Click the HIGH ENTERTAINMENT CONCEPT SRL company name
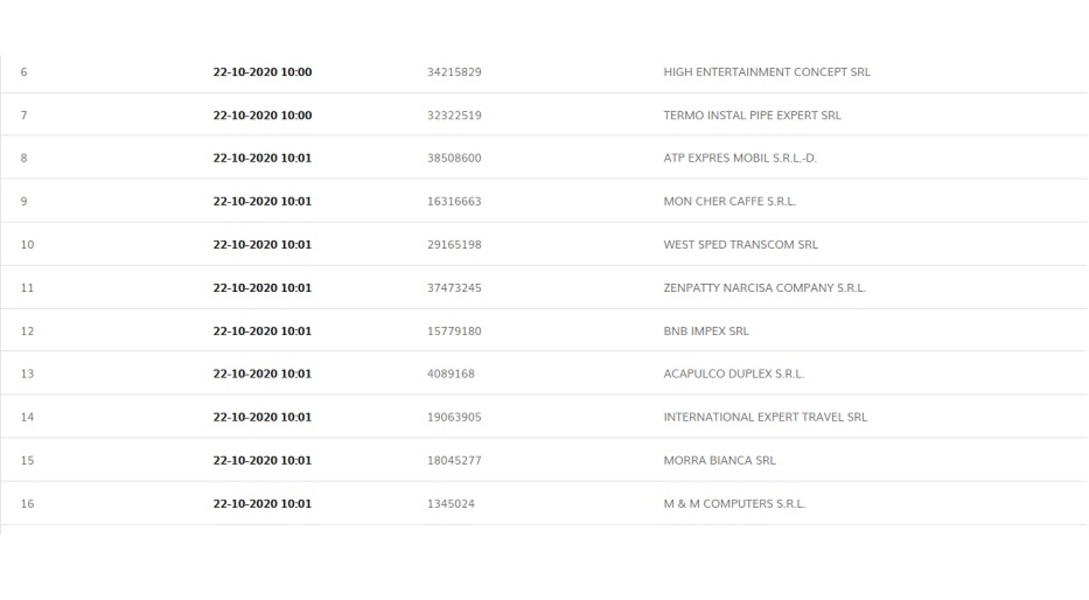 pyautogui.click(x=766, y=72)
